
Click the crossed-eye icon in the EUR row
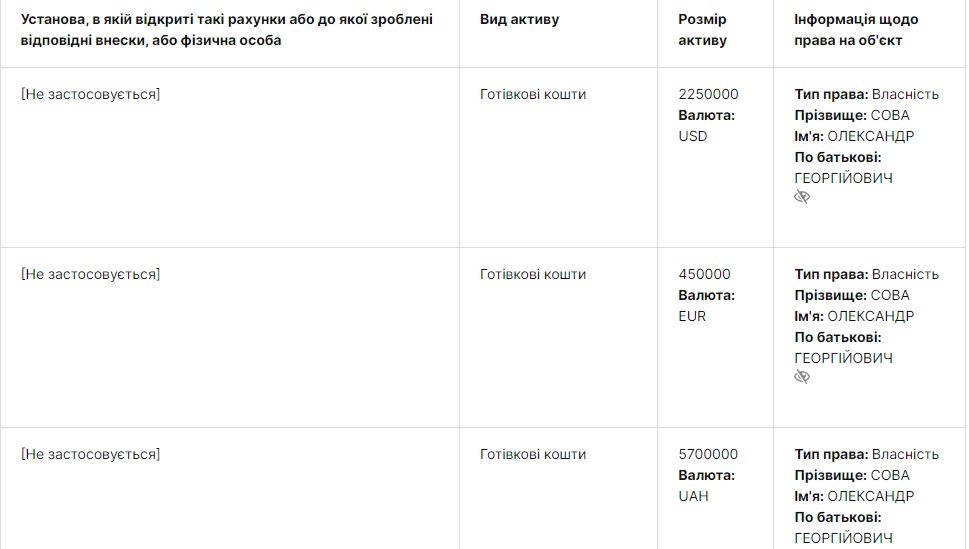[801, 377]
